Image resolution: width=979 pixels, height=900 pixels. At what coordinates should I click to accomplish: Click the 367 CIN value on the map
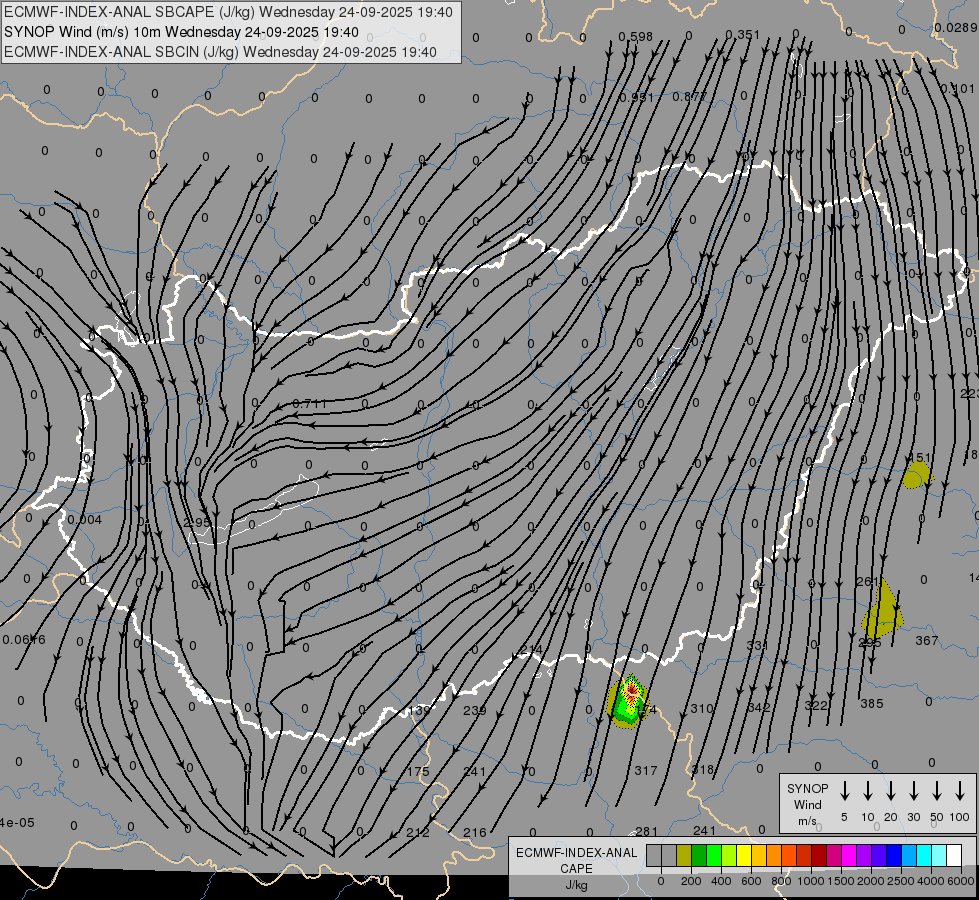927,640
